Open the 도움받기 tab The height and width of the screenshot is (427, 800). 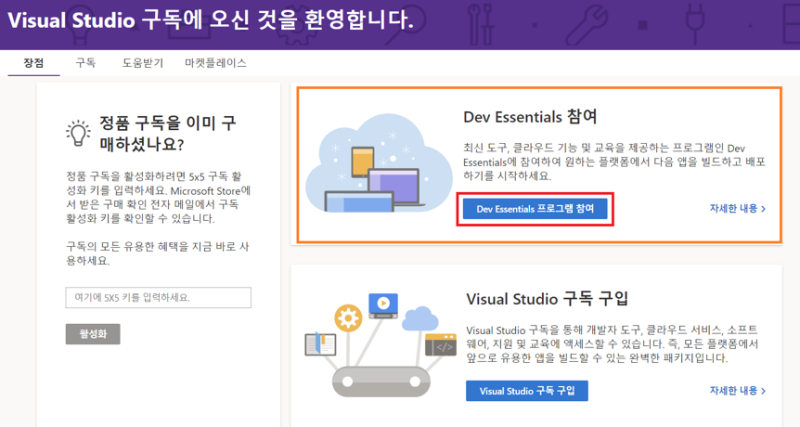tap(142, 63)
